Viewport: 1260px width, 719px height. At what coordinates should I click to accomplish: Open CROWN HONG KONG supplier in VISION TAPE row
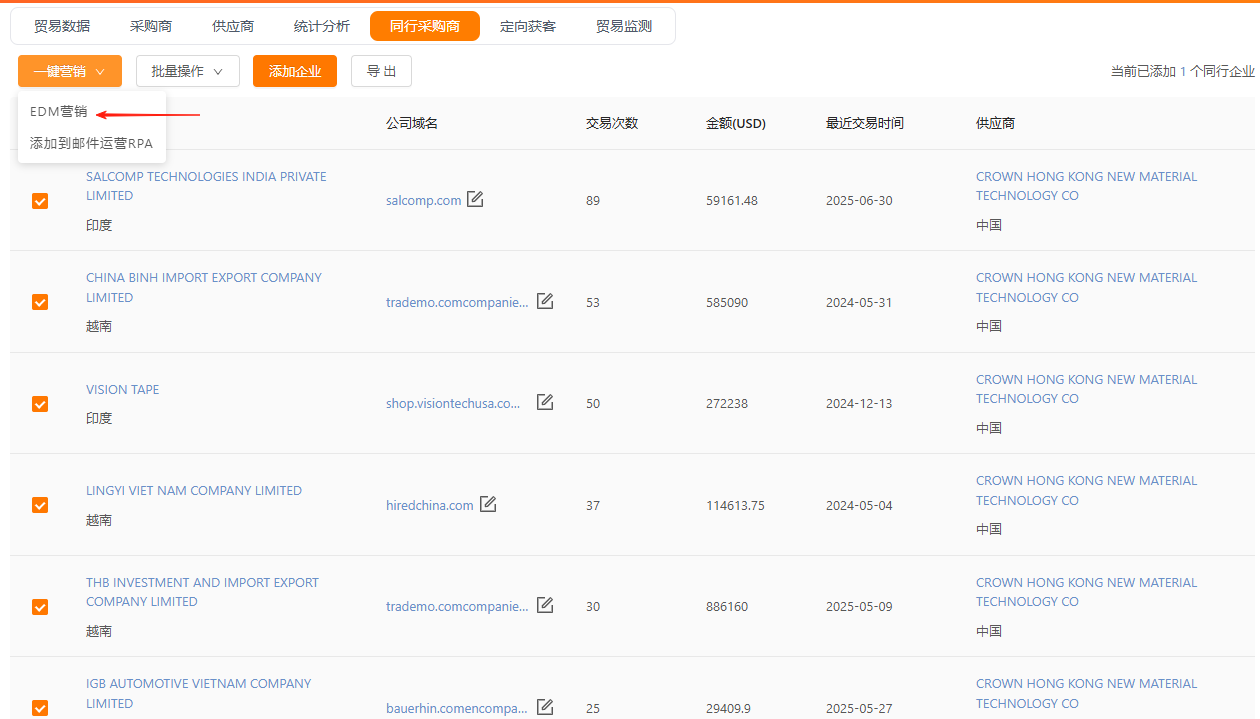coord(1086,389)
